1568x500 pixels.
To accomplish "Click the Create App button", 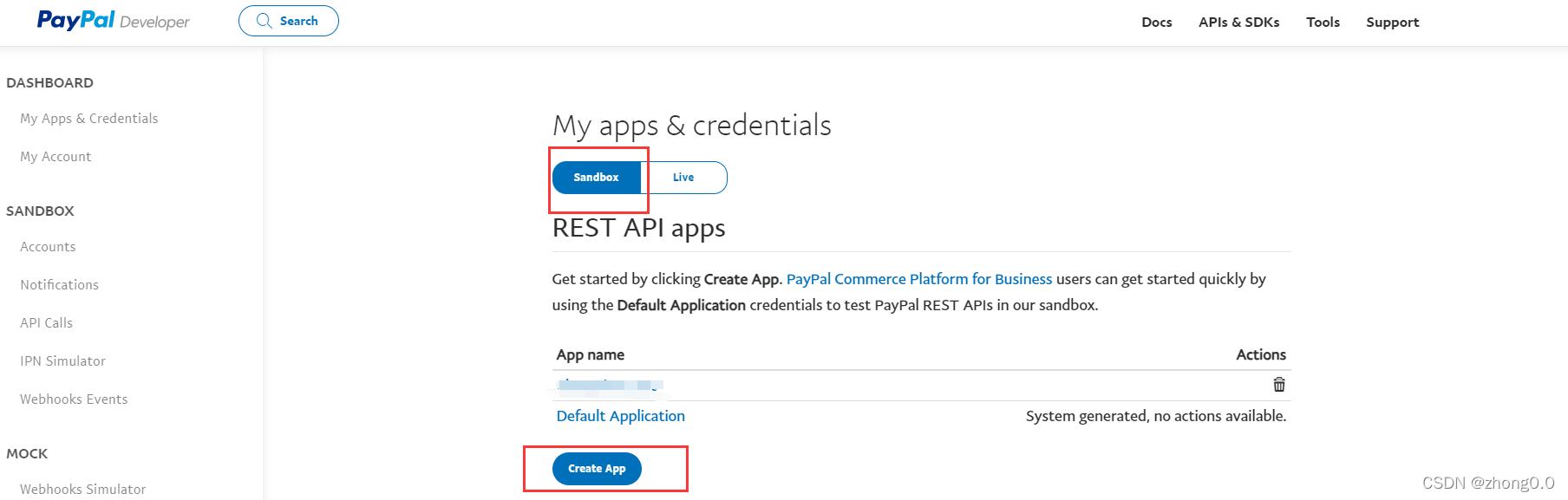I will 597,469.
